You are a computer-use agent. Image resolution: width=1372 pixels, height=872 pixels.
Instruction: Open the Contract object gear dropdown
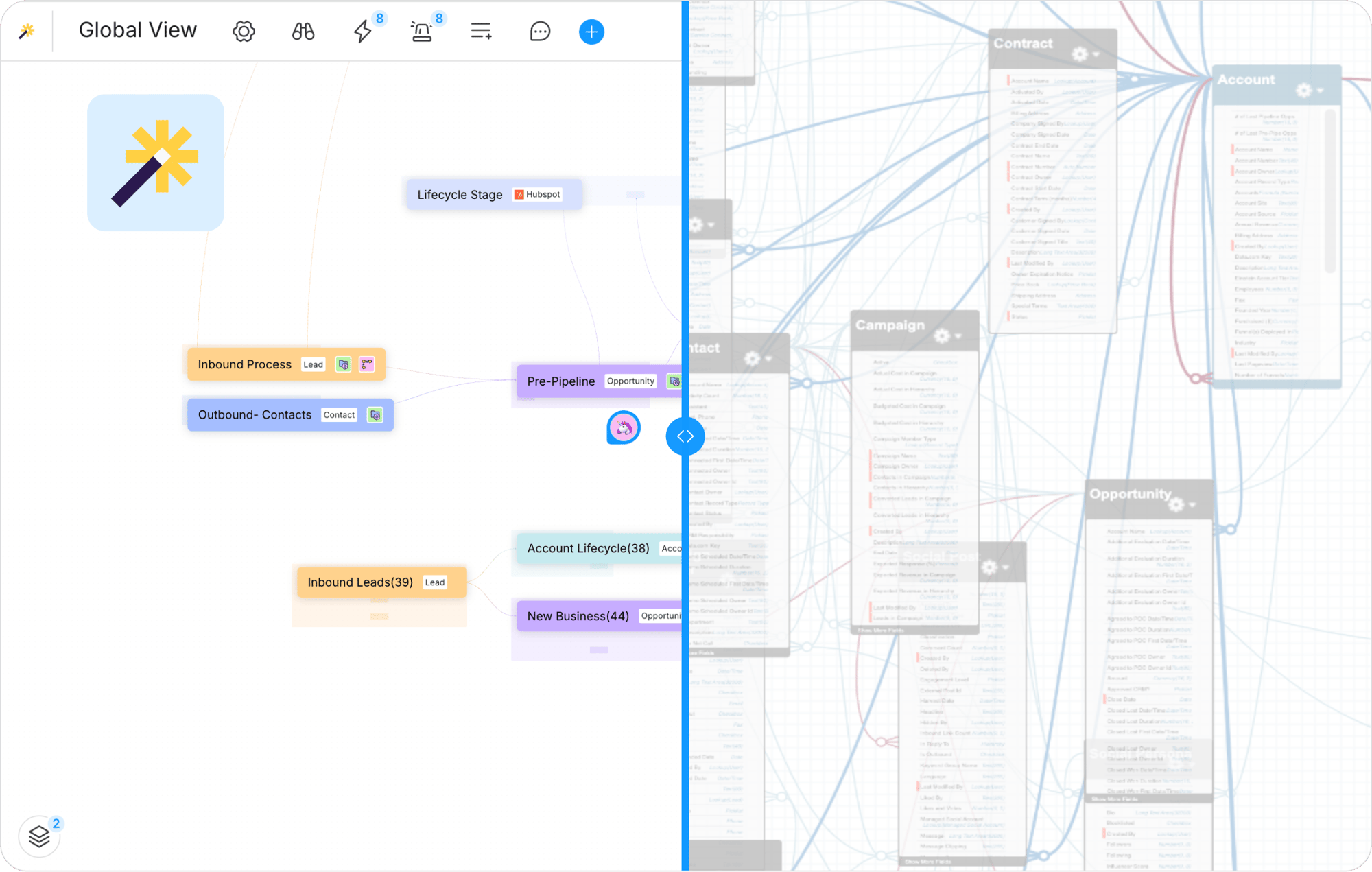click(1085, 54)
